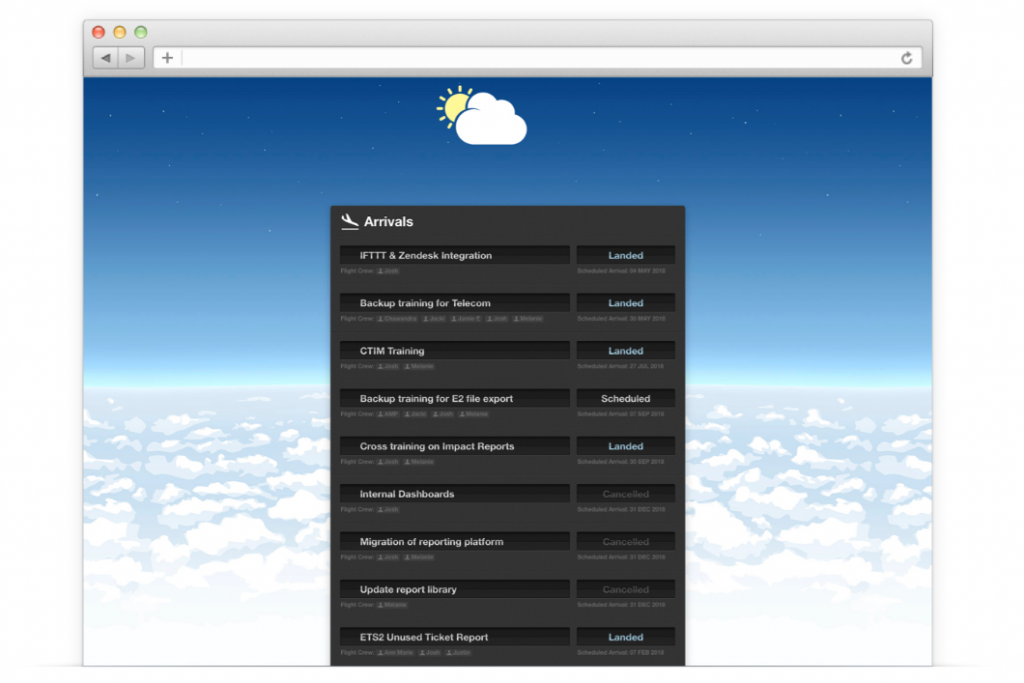1024x683 pixels.
Task: Click Scheduled status for E2 file export
Action: tap(626, 398)
